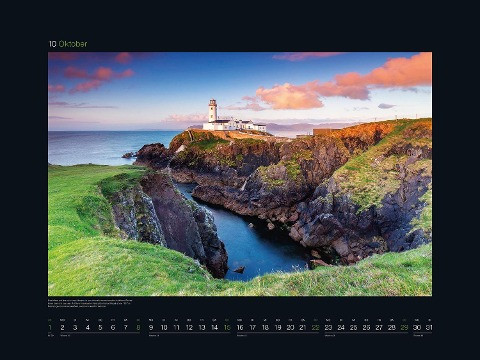Click the green Oktober month title
The image size is (480, 360).
point(73,44)
